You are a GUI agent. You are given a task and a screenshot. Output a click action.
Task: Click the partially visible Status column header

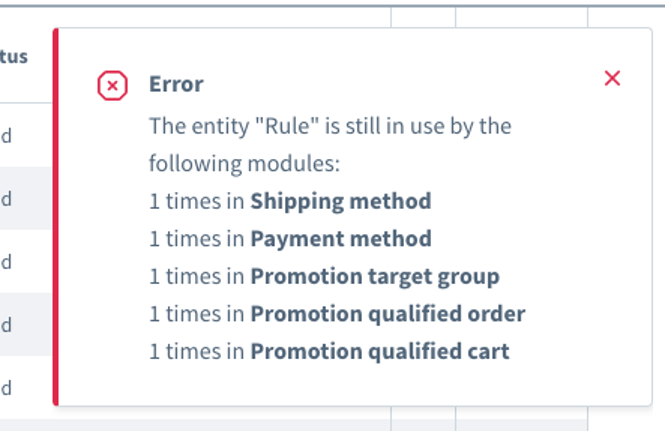[x=14, y=56]
